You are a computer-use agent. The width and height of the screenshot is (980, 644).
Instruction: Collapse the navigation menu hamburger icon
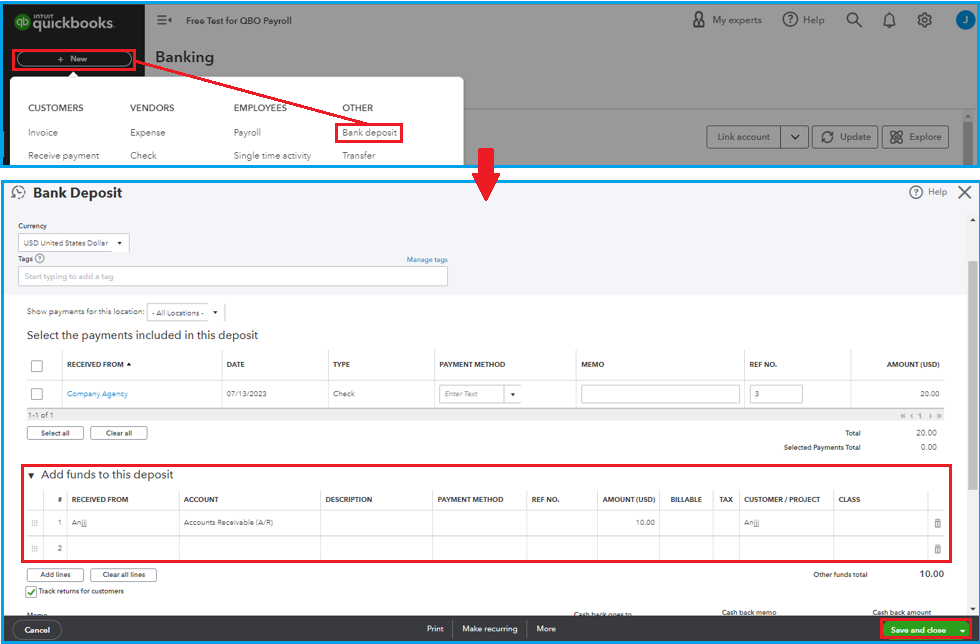tap(164, 20)
